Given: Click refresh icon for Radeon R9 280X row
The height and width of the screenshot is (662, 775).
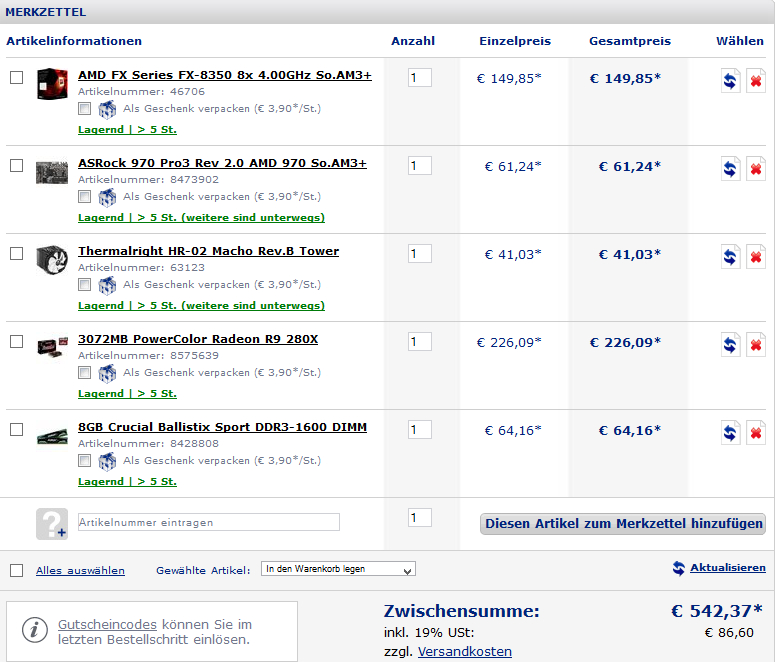Looking at the screenshot, I should [731, 344].
